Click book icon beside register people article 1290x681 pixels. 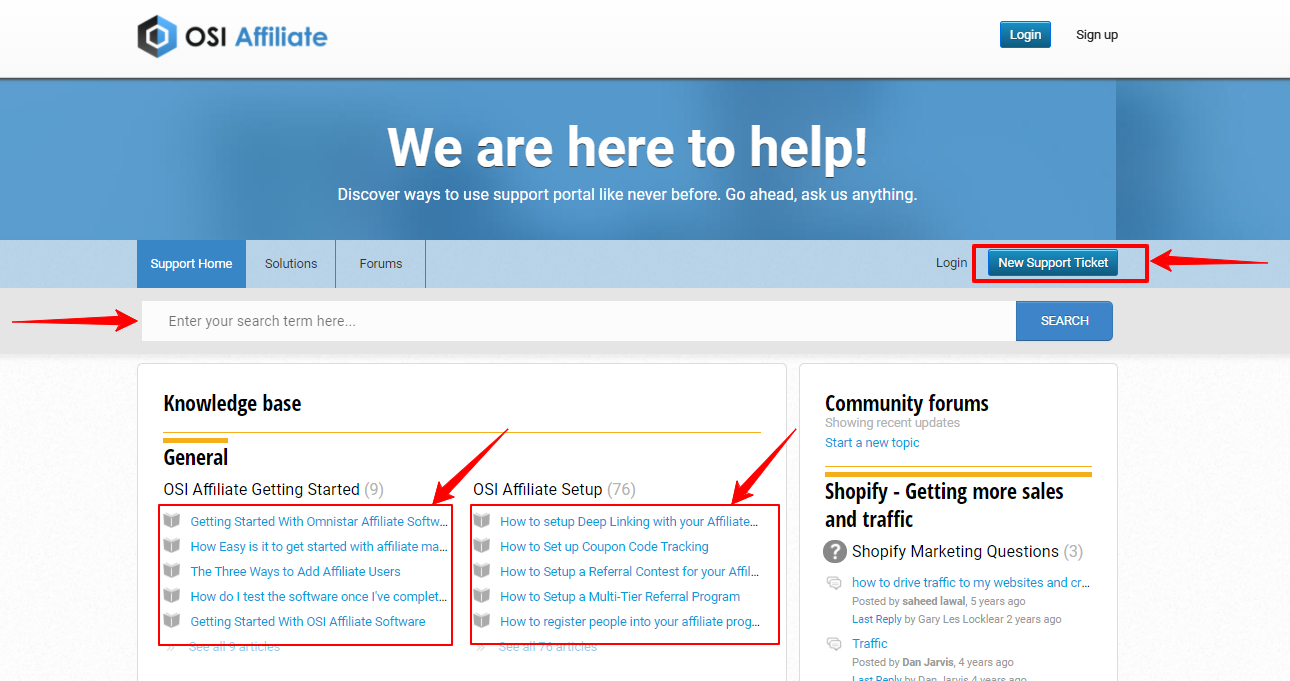tap(482, 621)
